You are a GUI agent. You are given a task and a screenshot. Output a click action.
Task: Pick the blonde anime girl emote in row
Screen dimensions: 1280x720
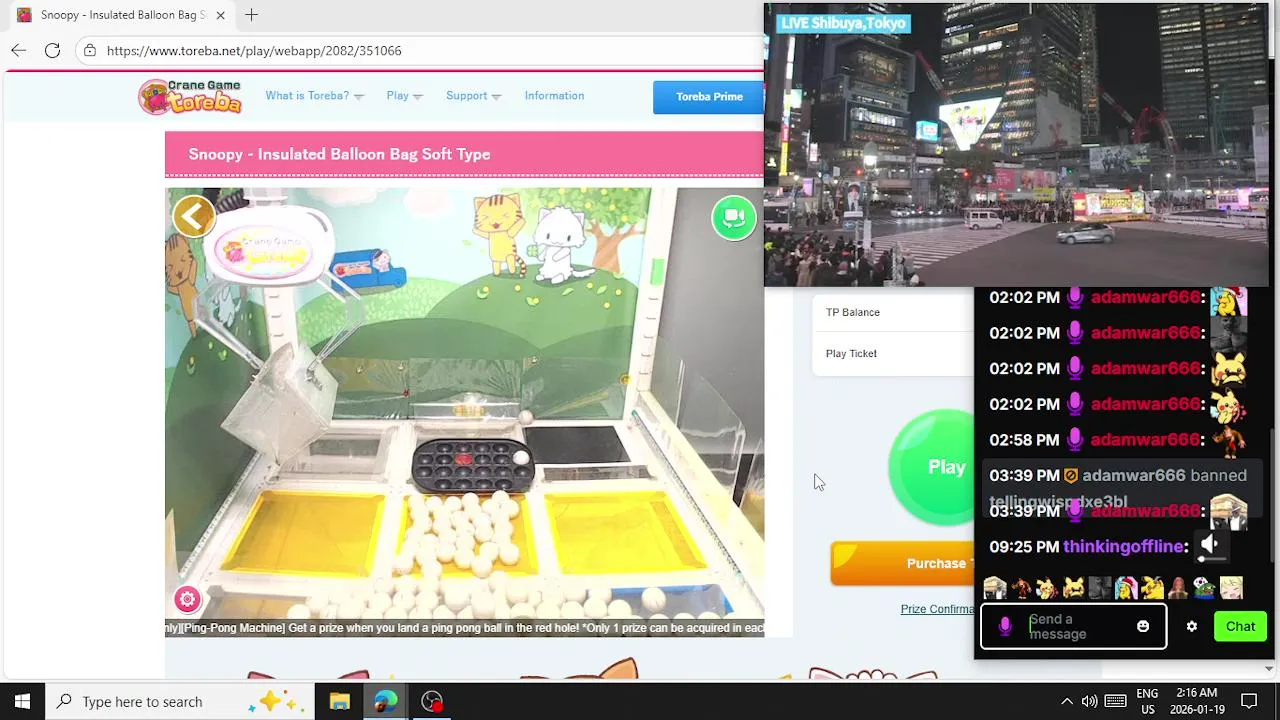pyautogui.click(x=1231, y=588)
